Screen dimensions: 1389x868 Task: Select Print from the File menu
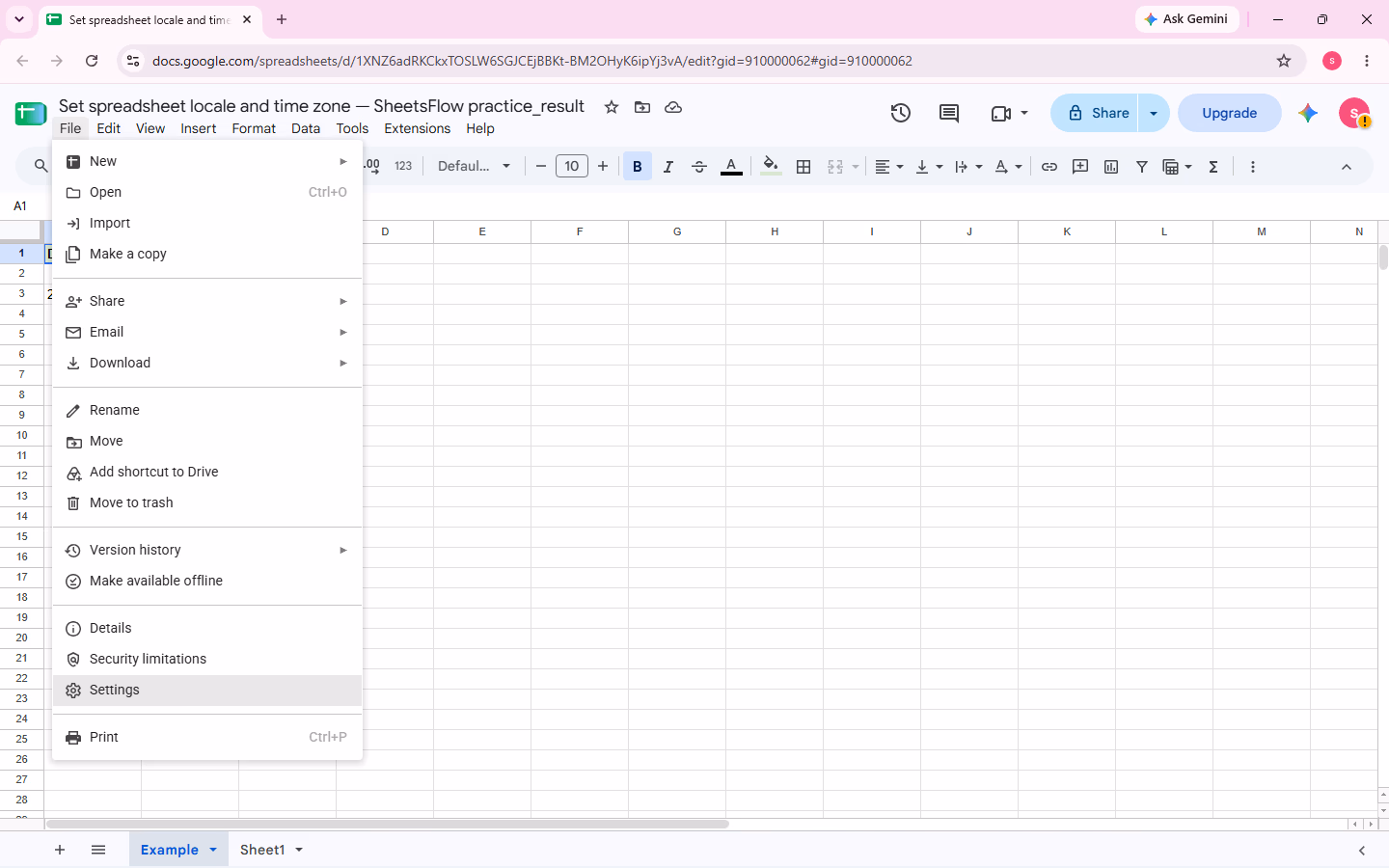click(207, 737)
